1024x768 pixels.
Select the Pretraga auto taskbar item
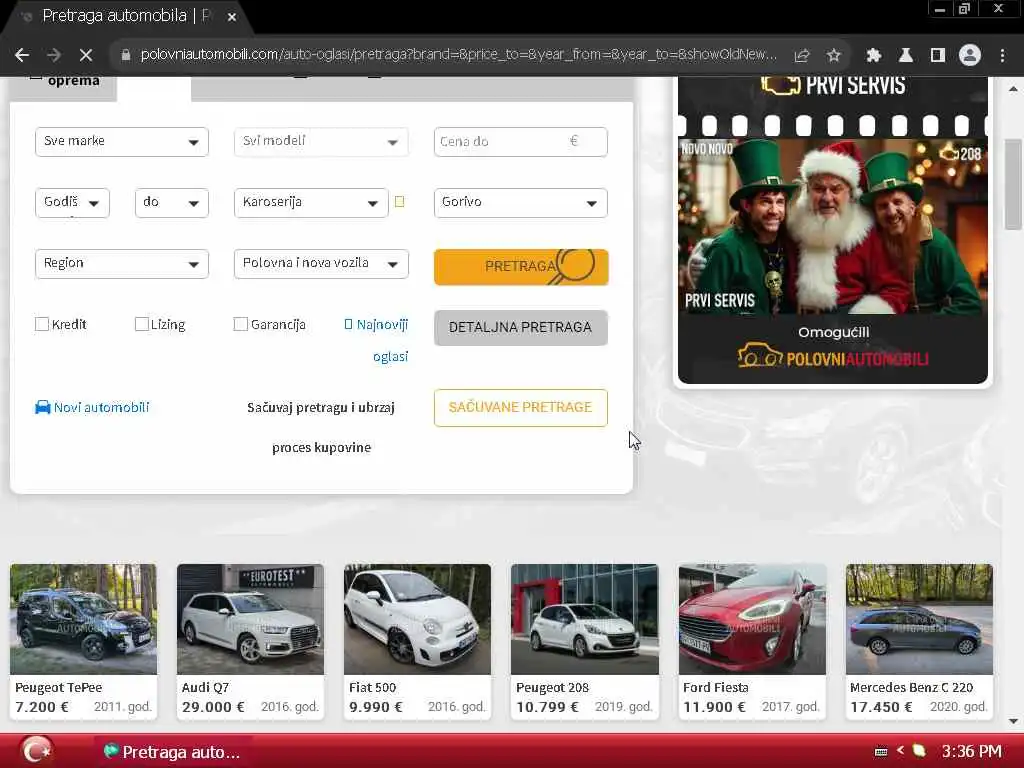(172, 752)
